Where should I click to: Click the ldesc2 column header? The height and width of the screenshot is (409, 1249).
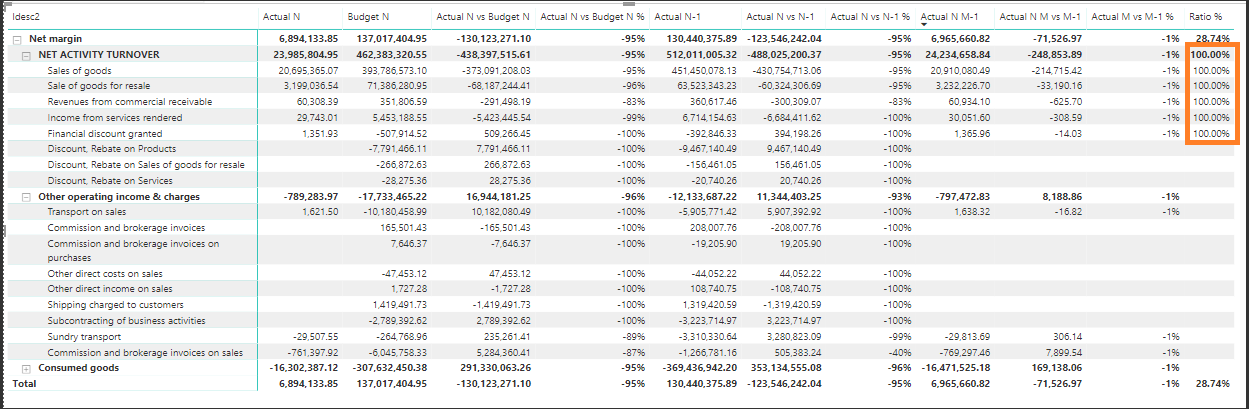(26, 17)
